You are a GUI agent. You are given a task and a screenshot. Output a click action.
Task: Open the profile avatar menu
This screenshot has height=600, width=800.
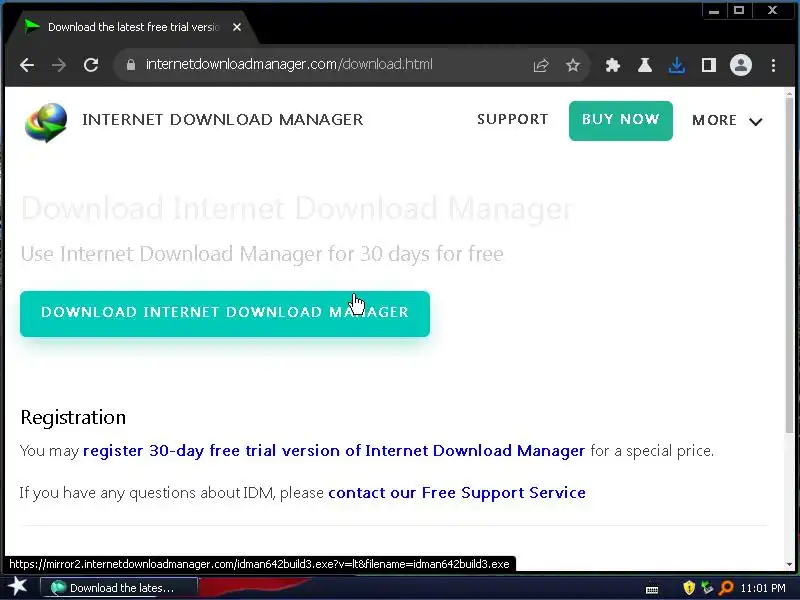[741, 65]
